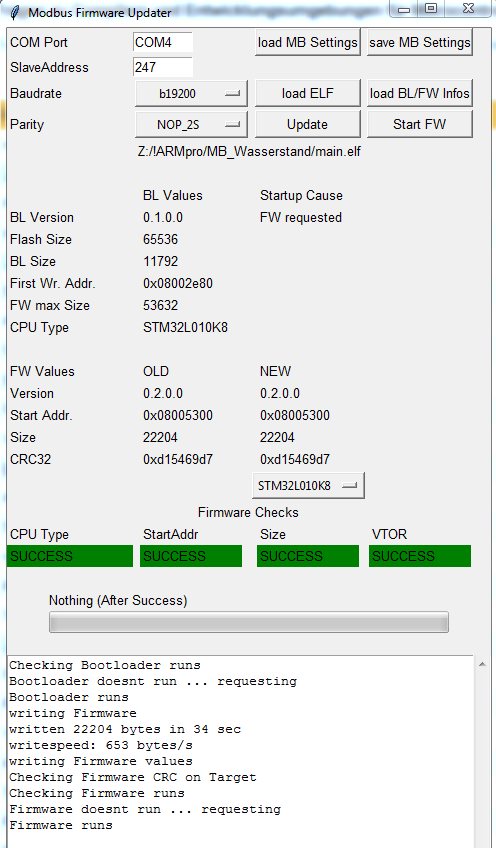Click the load ELF button

308,94
